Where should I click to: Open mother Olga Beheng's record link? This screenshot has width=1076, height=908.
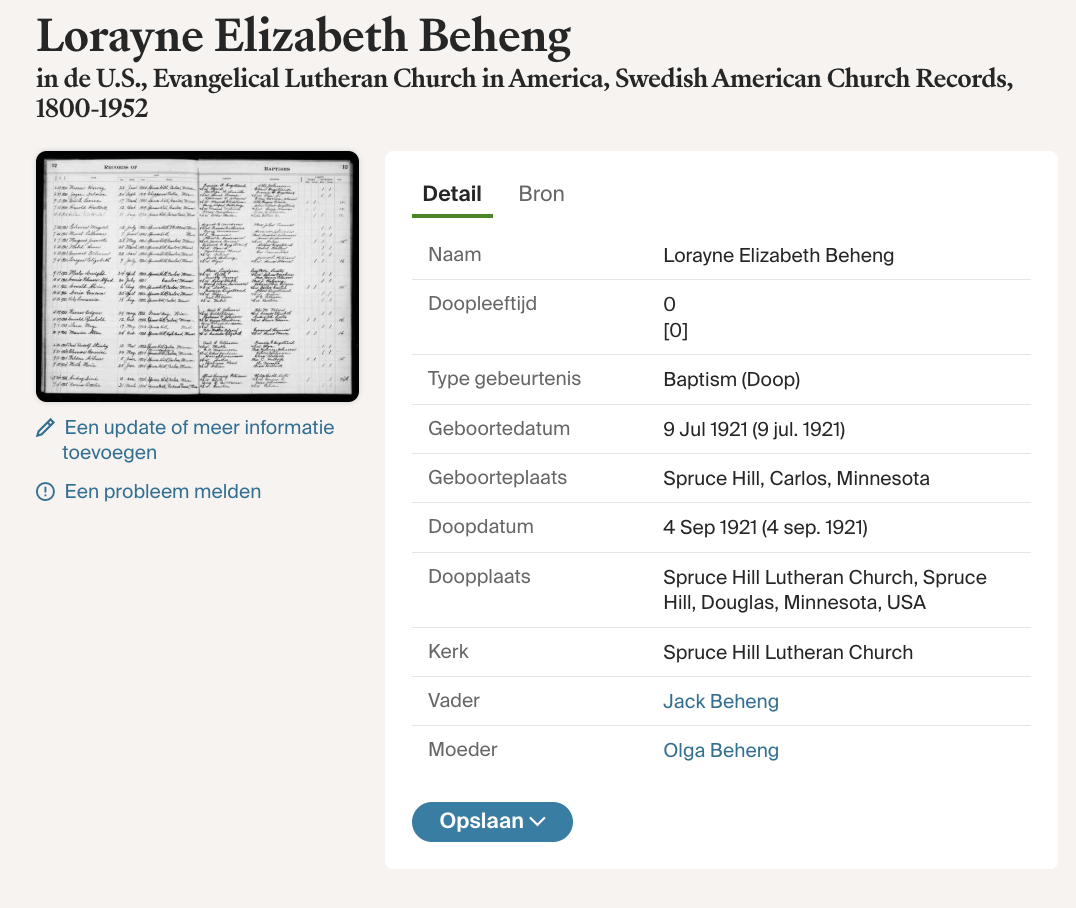[720, 750]
